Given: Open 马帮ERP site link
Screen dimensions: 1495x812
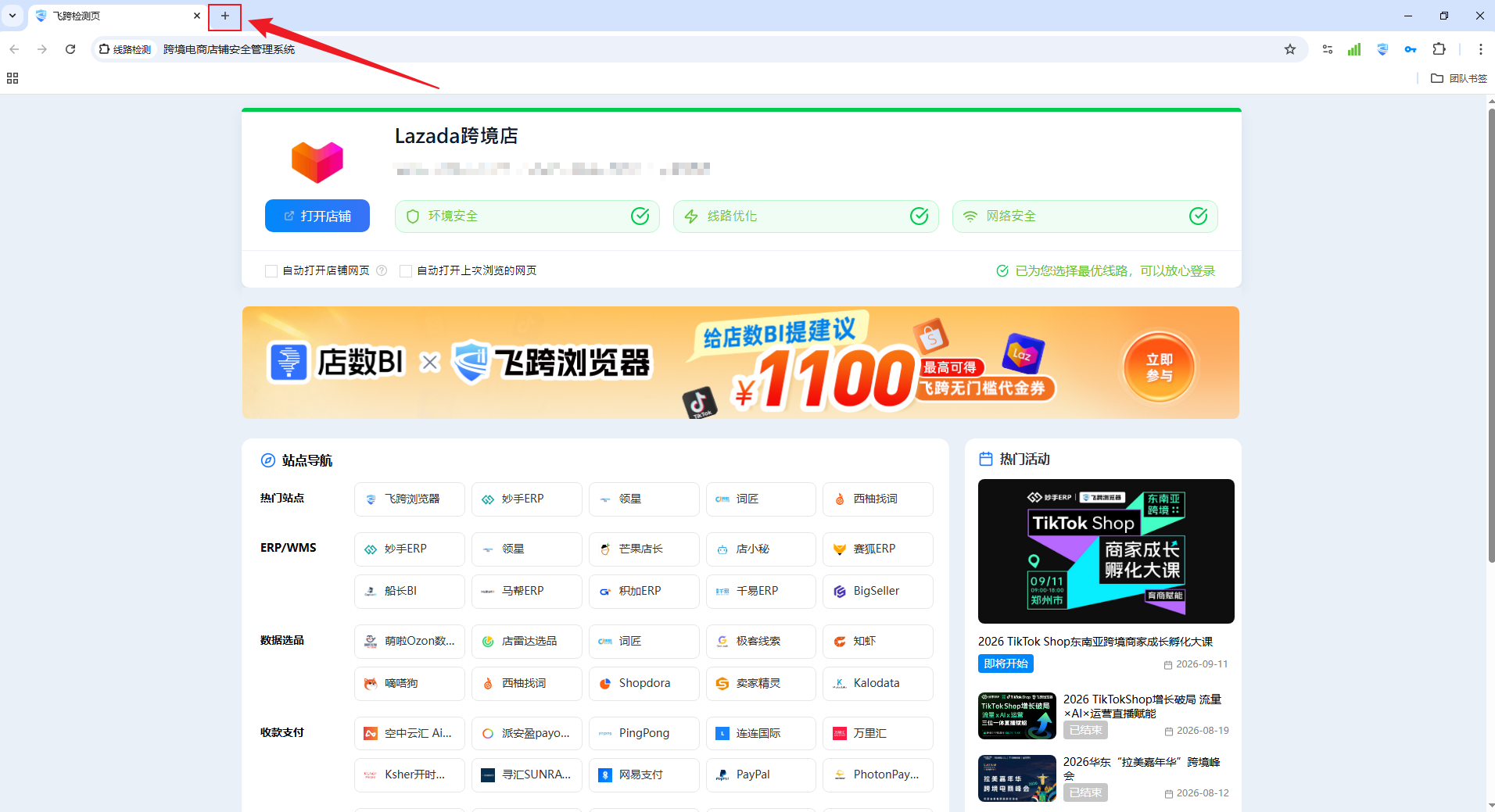Looking at the screenshot, I should pos(527,592).
